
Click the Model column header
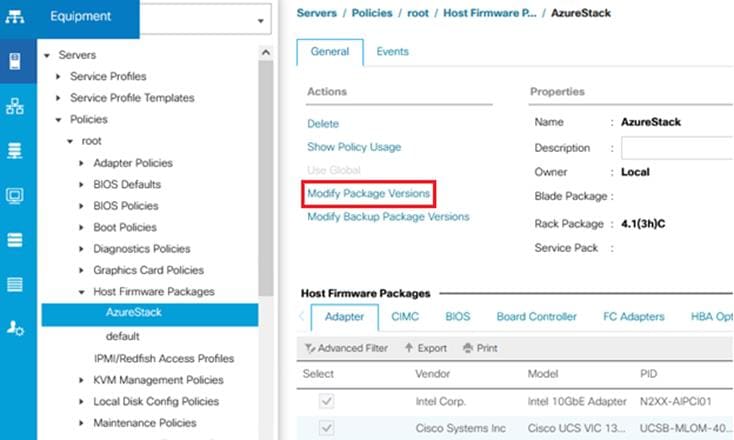543,374
